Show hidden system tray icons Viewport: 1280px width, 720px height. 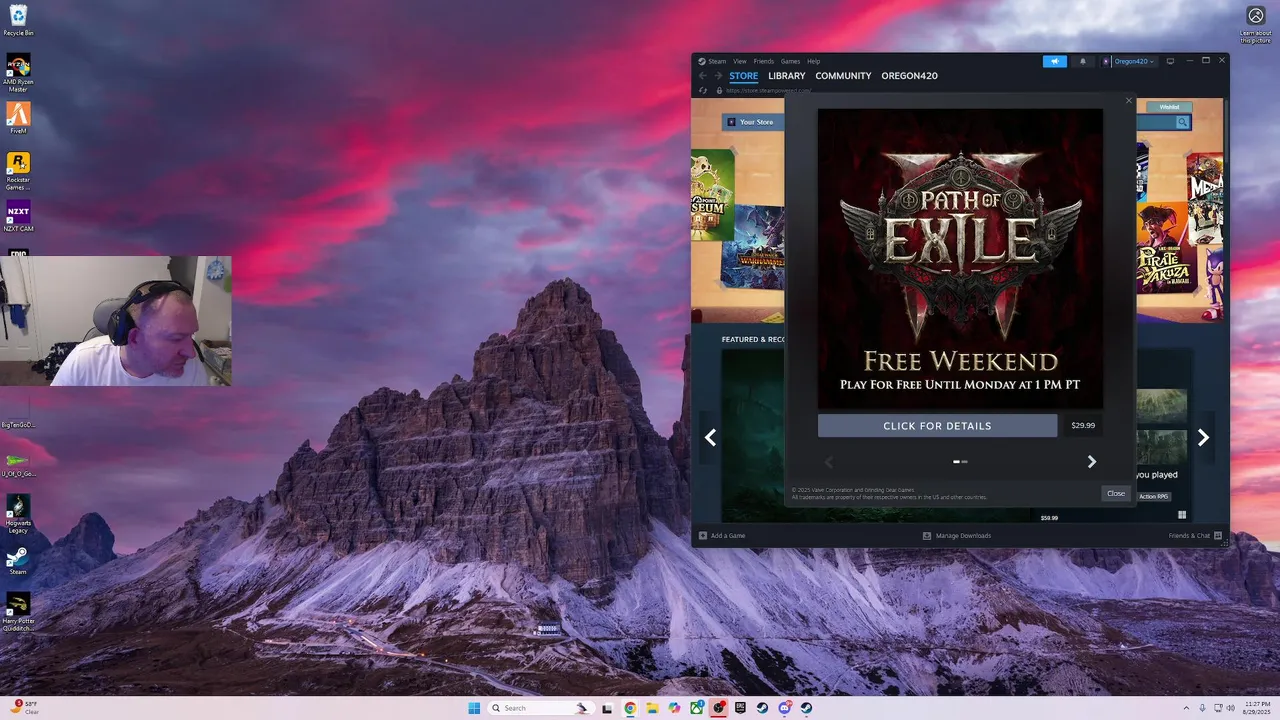(1186, 708)
